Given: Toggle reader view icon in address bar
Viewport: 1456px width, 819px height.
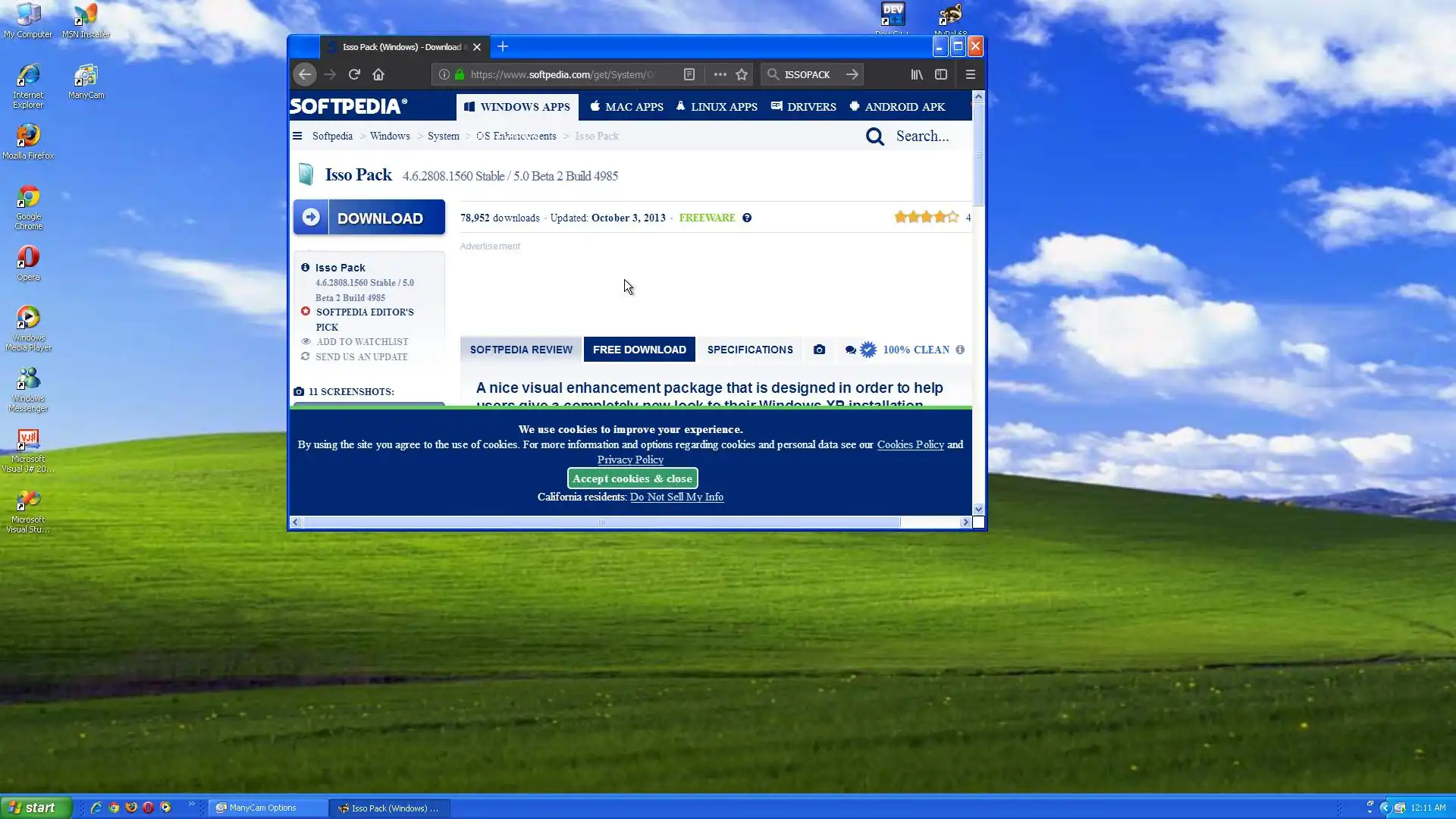Looking at the screenshot, I should click(689, 74).
